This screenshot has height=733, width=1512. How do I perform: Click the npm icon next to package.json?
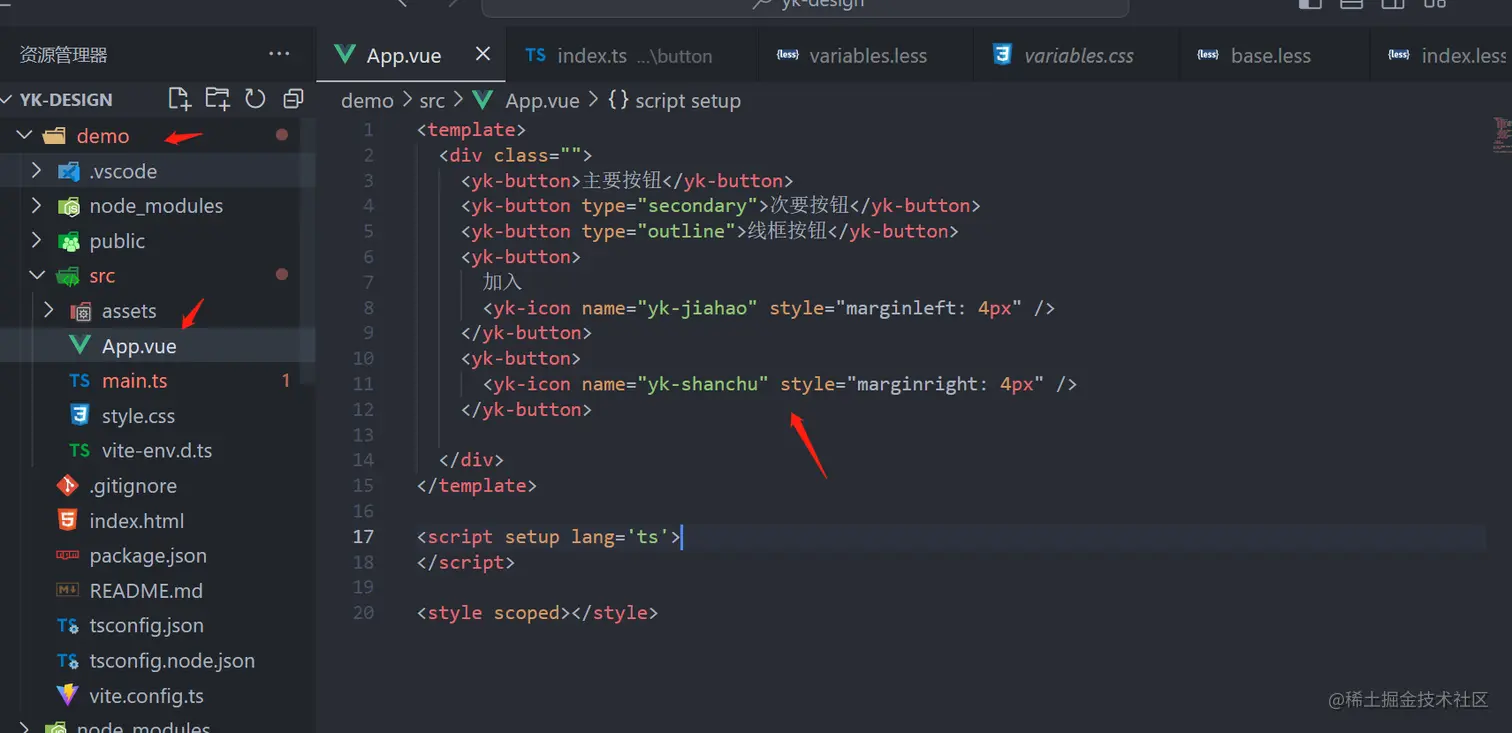(x=68, y=555)
